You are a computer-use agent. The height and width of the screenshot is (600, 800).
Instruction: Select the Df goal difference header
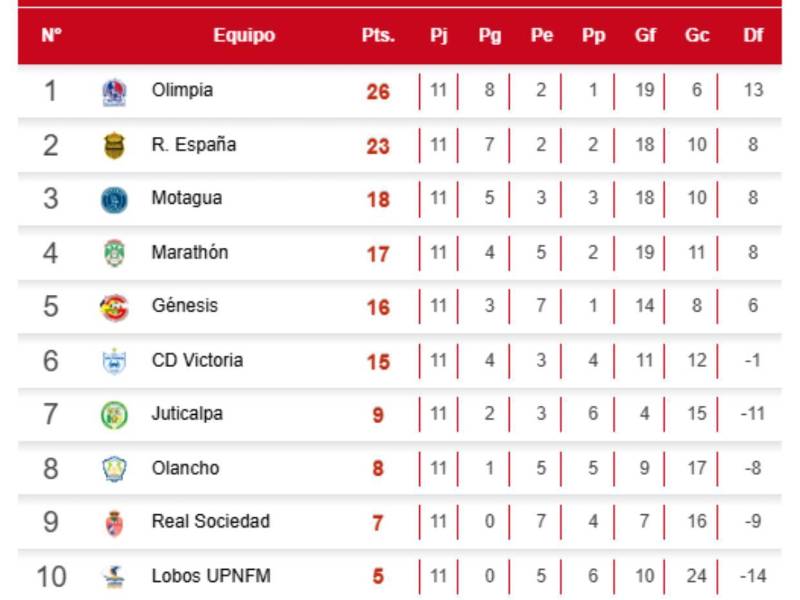753,36
